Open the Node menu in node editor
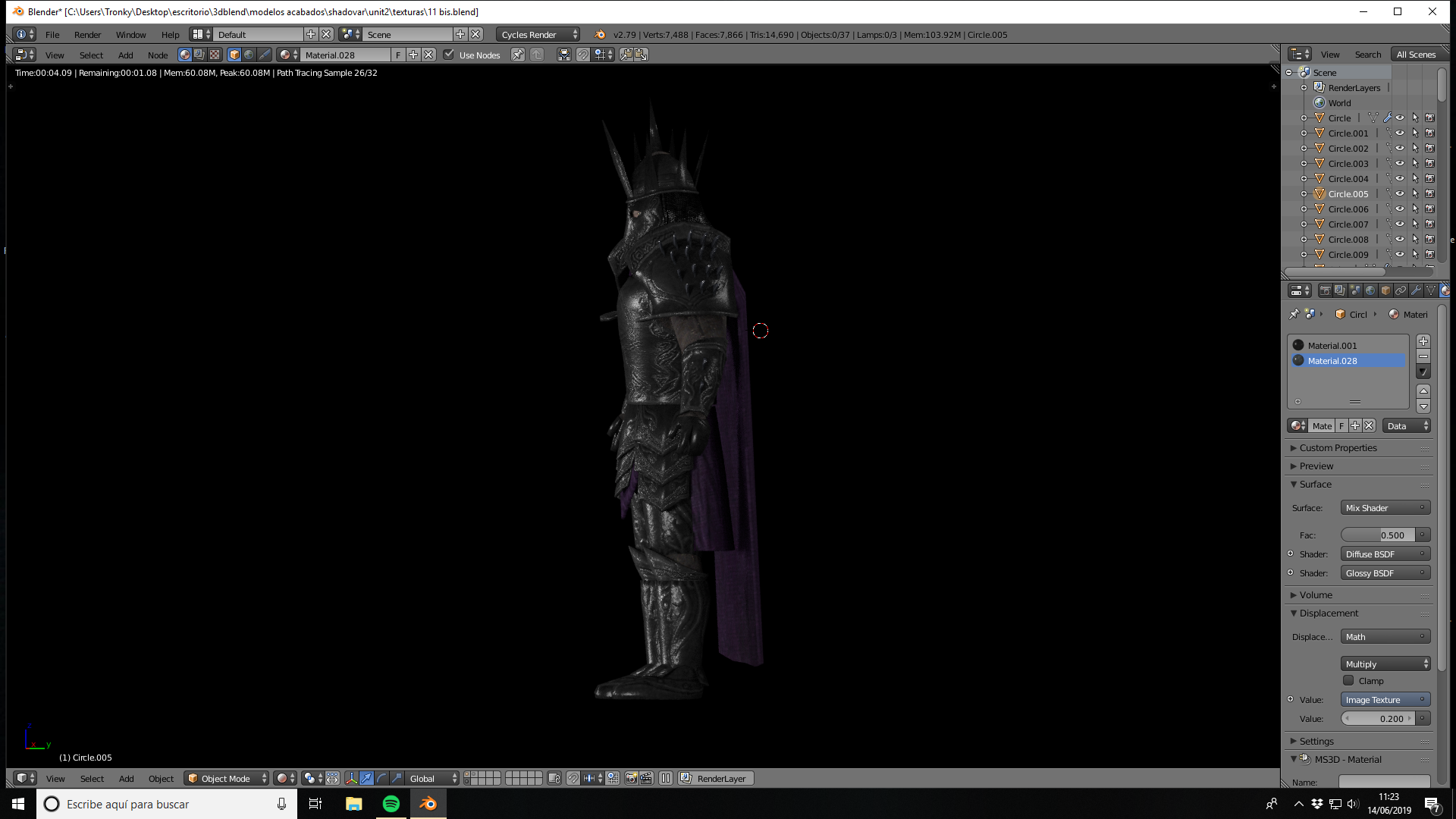This screenshot has height=819, width=1456. pyautogui.click(x=158, y=55)
